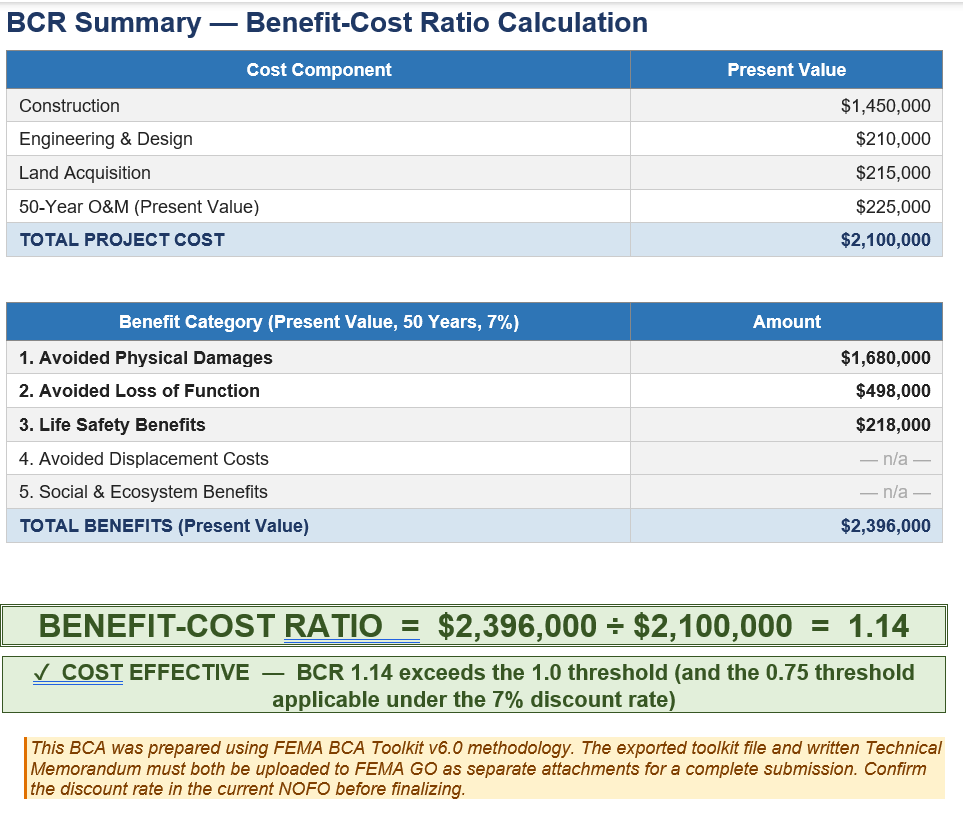Click the $215,000 land acquisition value

893,173
